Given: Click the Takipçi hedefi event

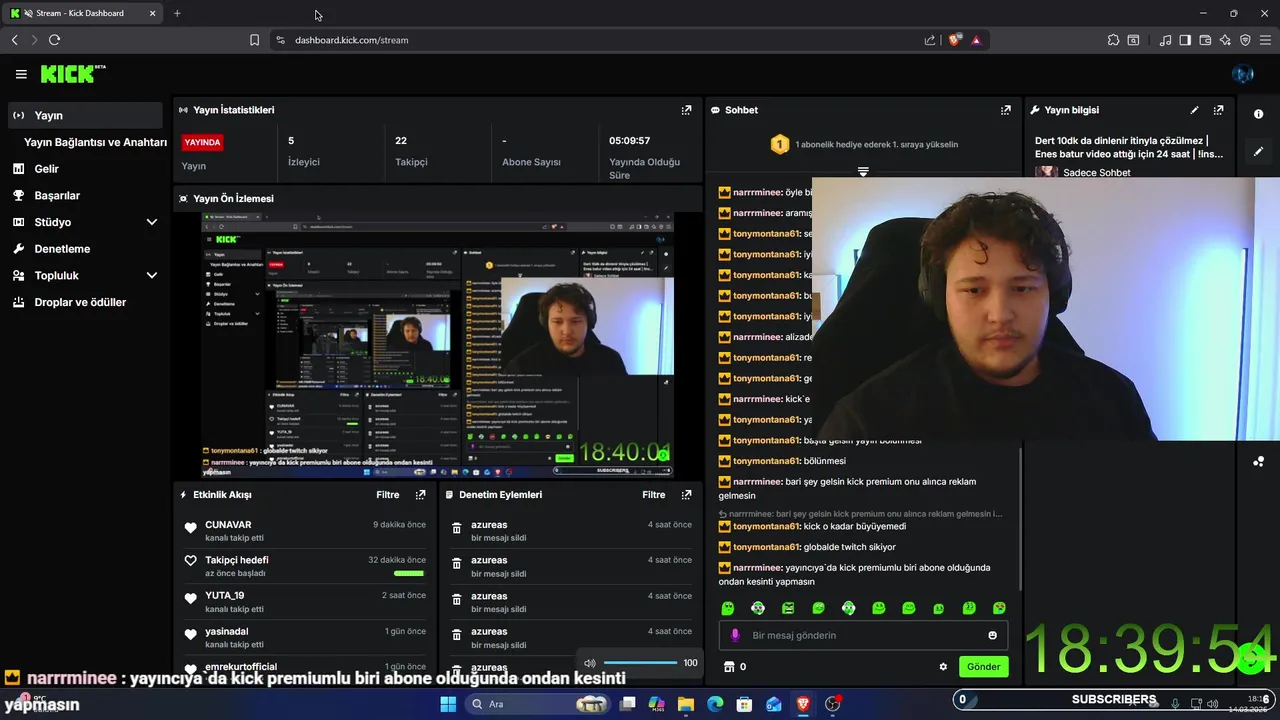Looking at the screenshot, I should point(305,566).
